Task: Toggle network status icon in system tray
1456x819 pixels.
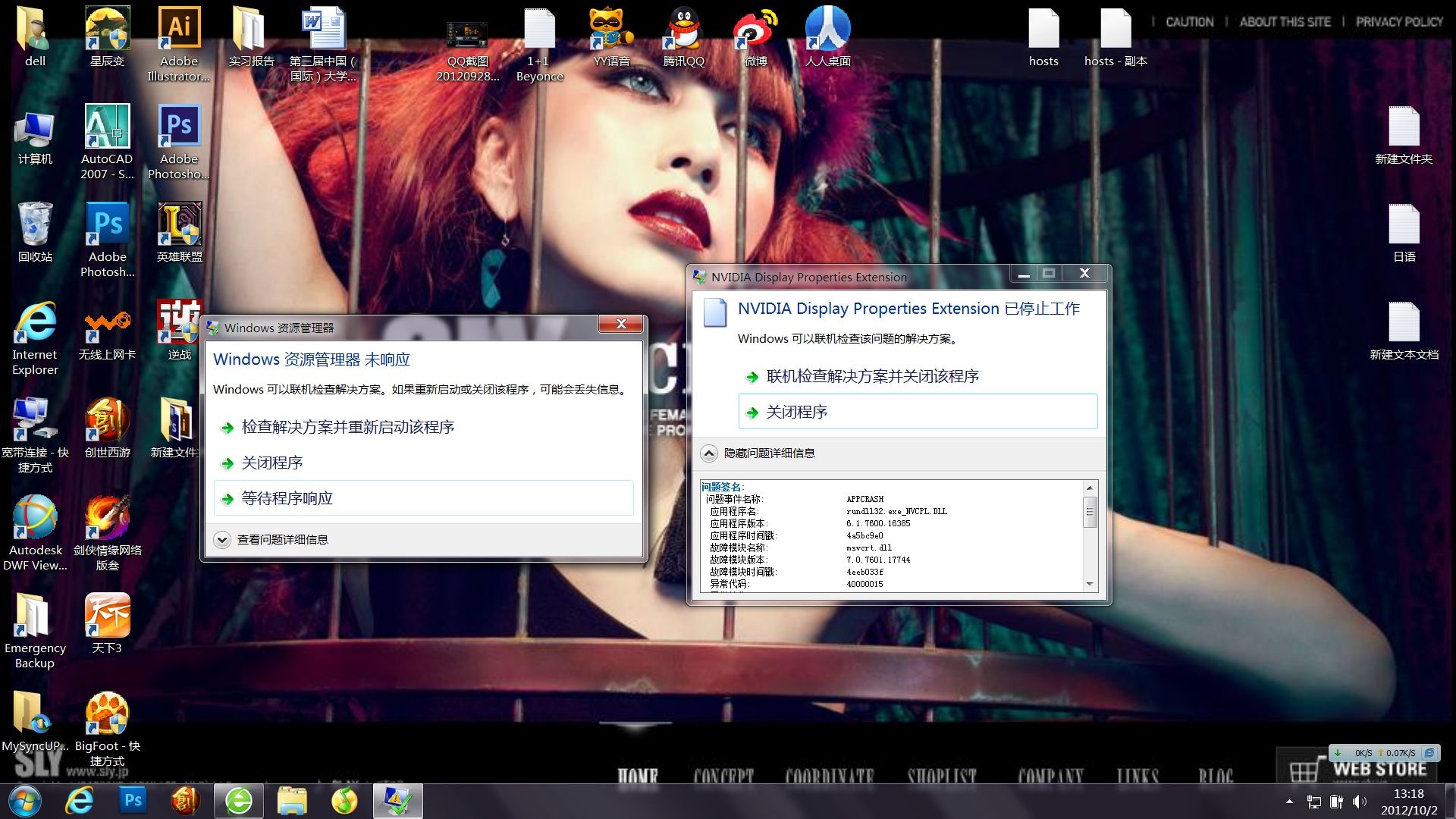Action: pyautogui.click(x=1318, y=800)
